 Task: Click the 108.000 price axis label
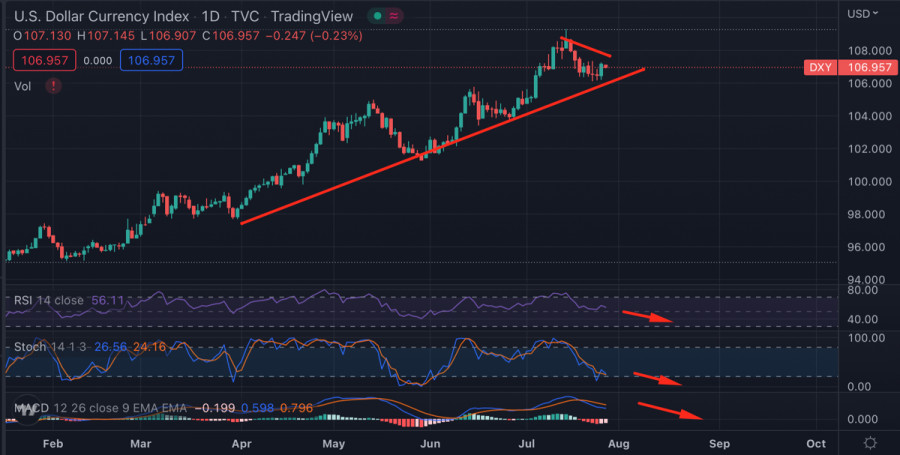870,51
